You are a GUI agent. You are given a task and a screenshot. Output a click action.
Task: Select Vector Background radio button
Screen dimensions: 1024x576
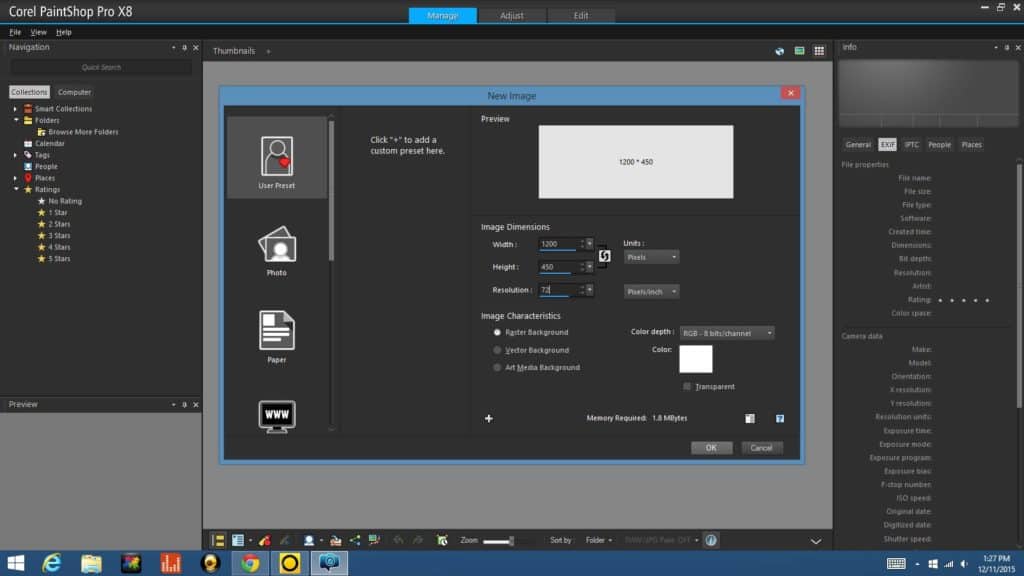(x=498, y=350)
